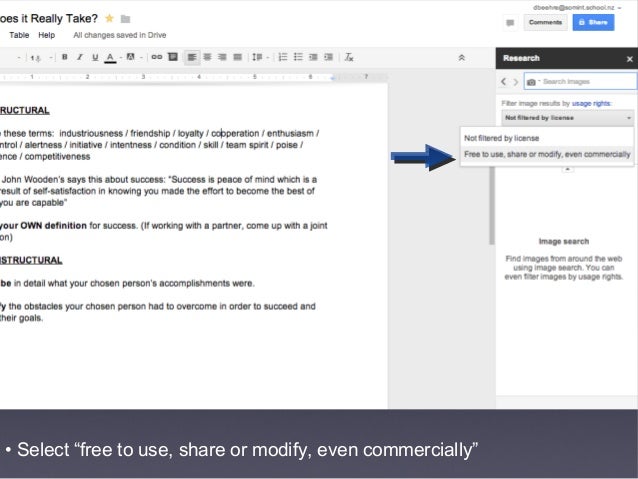The height and width of the screenshot is (479, 638).
Task: Open search type camera dropdown
Action: point(531,81)
